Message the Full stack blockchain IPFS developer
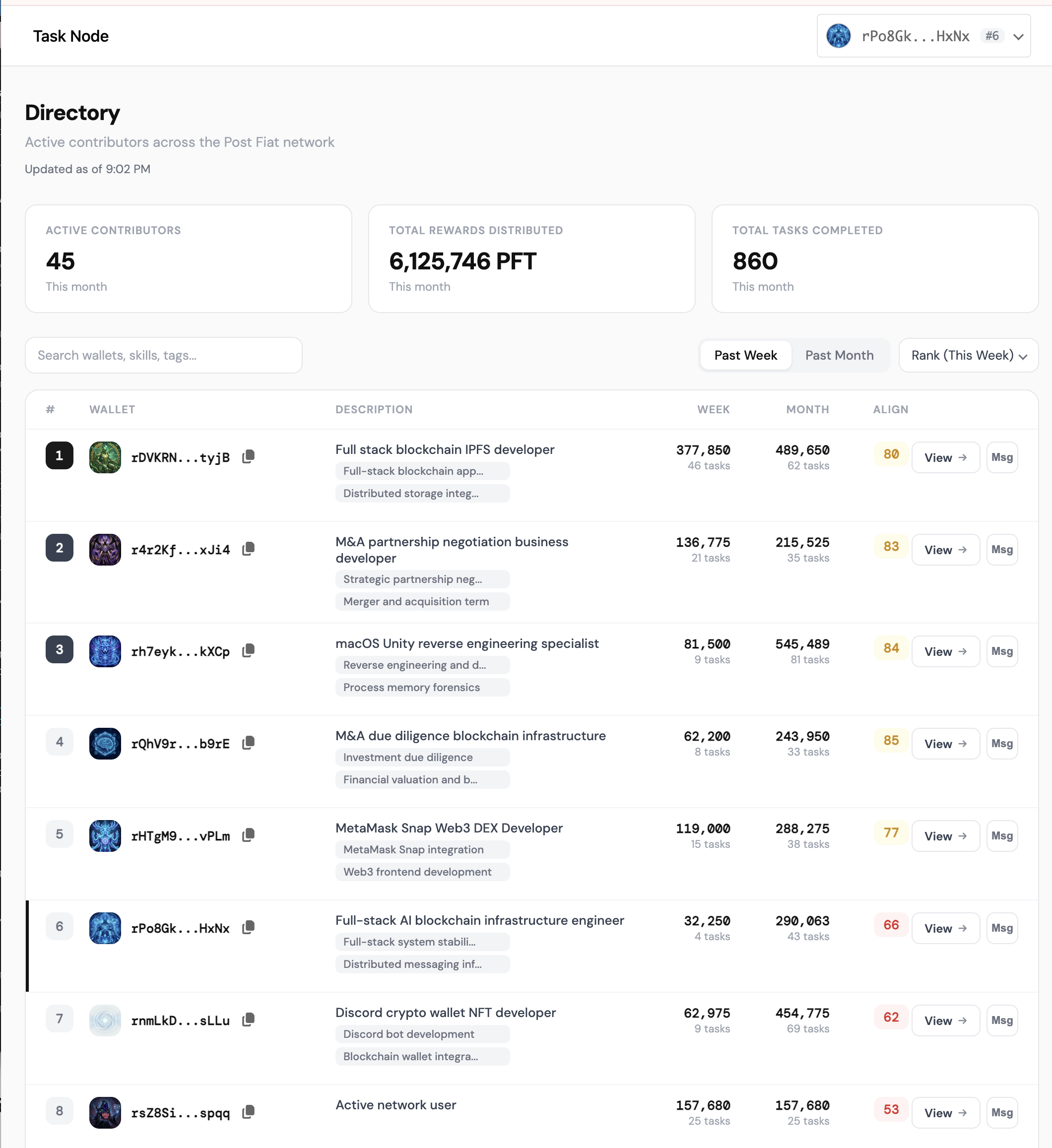Image resolution: width=1052 pixels, height=1148 pixels. click(x=1002, y=457)
